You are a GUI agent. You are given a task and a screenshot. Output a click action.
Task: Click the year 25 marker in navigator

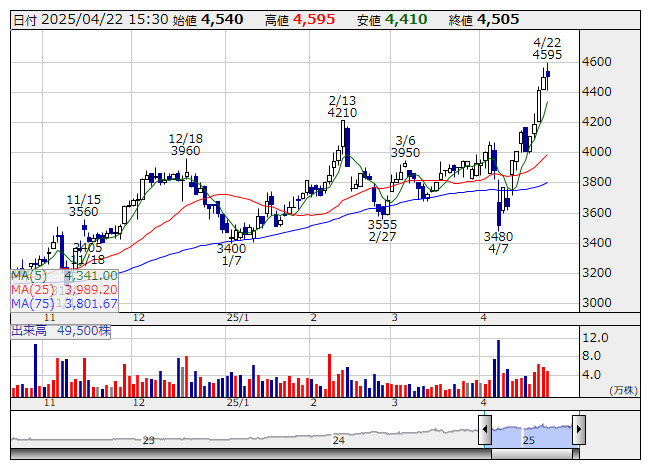pyautogui.click(x=529, y=440)
